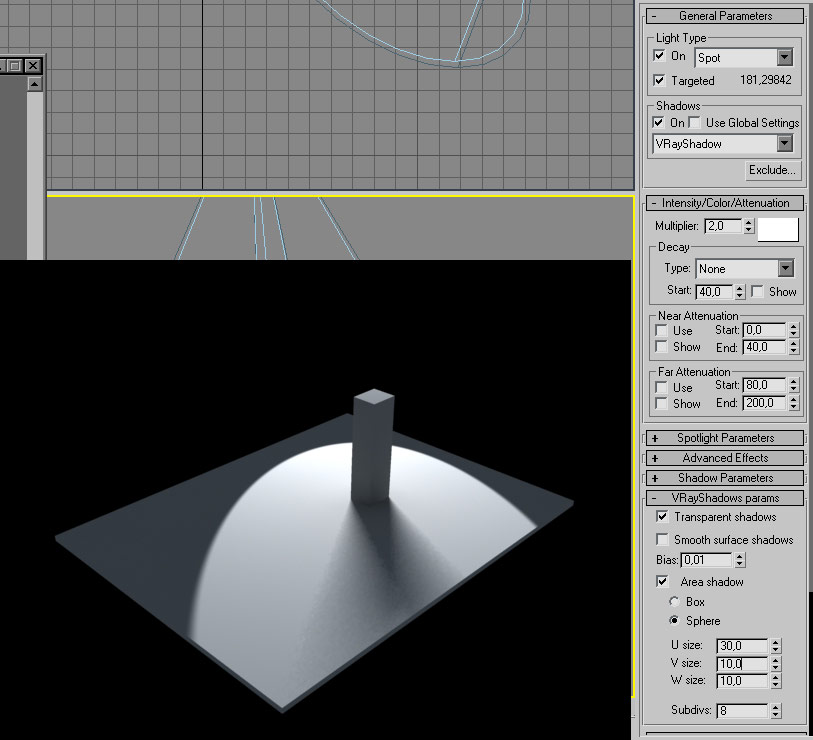Collapse the Intensity/Color/Attenuation rollout

pyautogui.click(x=725, y=203)
